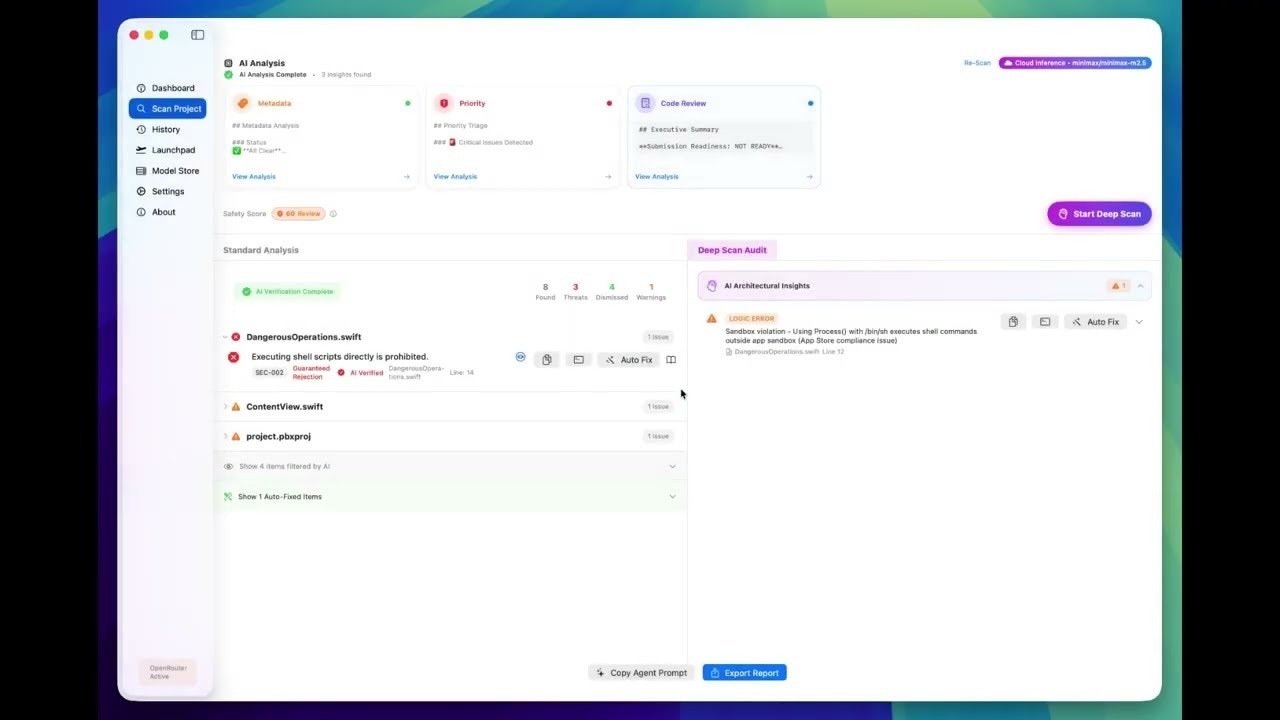Click the SEC-002 rule tag
This screenshot has height=720, width=1280.
(x=269, y=373)
